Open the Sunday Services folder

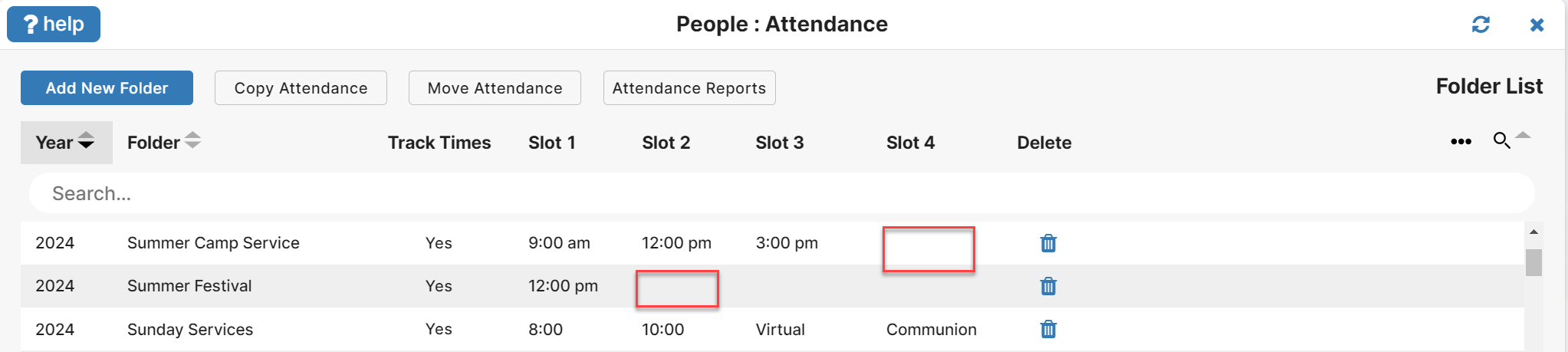pos(772,329)
